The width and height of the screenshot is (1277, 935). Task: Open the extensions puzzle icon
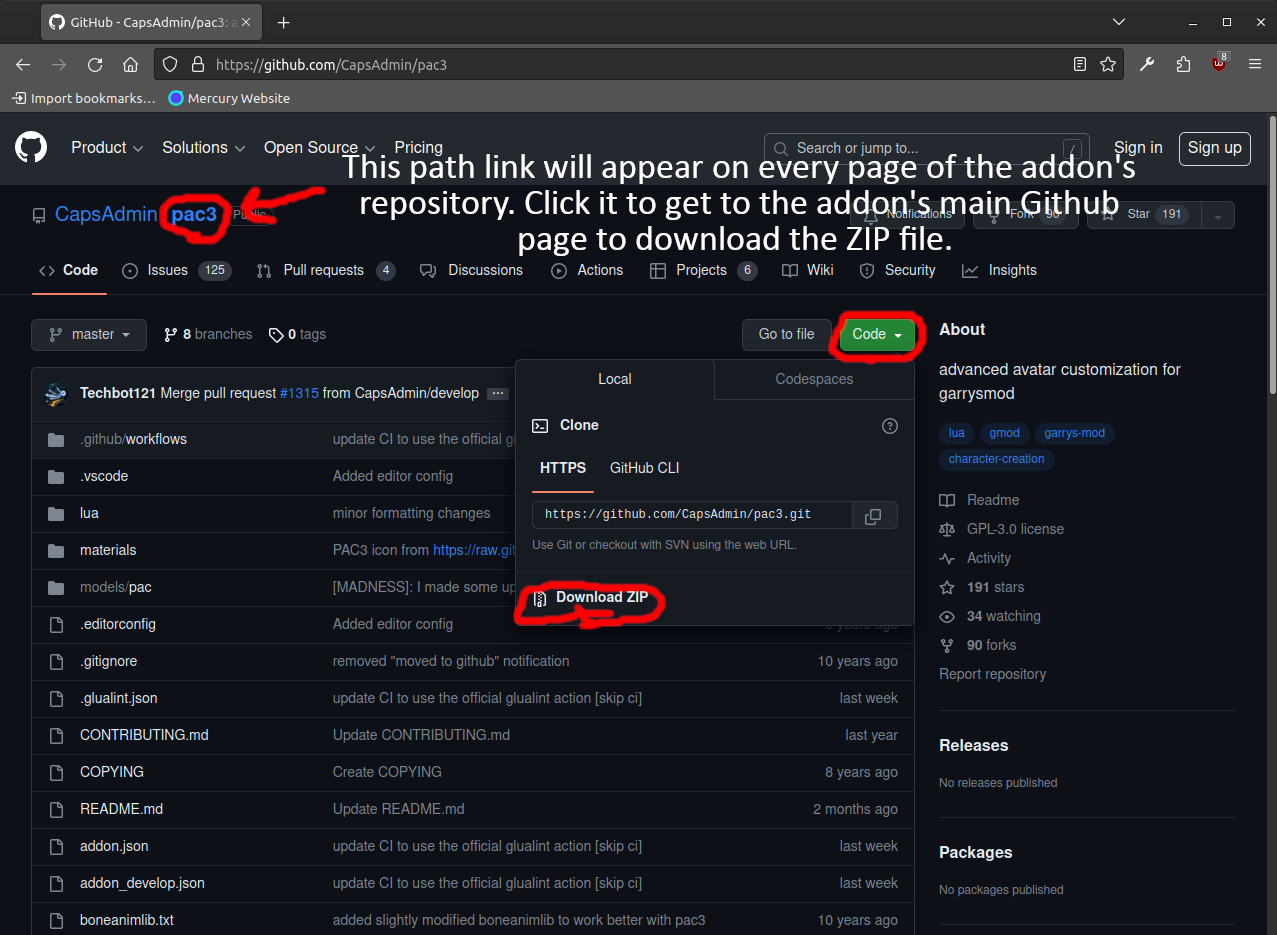(x=1184, y=64)
